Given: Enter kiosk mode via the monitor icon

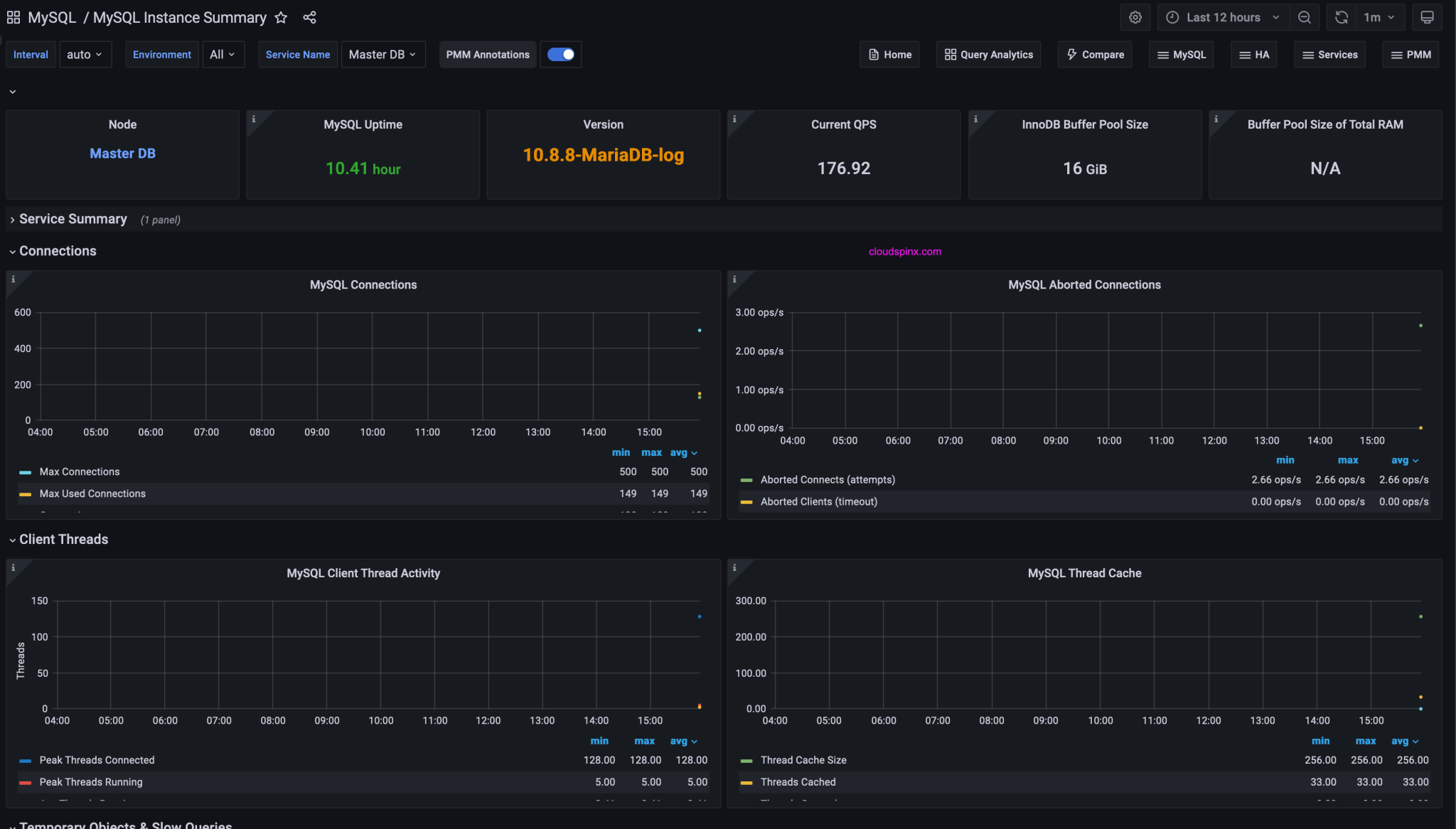Looking at the screenshot, I should (x=1427, y=17).
